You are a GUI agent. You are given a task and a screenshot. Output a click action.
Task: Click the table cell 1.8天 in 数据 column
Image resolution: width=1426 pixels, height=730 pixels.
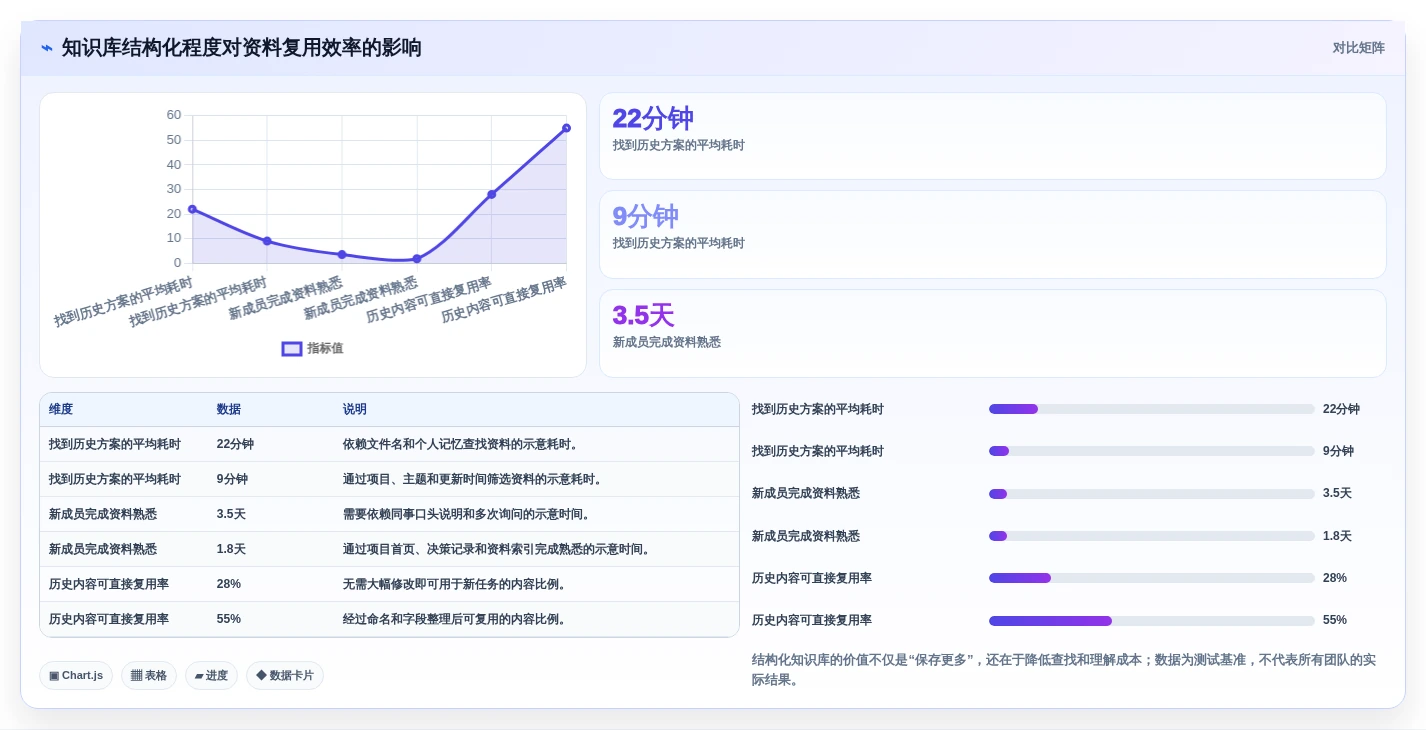coord(231,549)
